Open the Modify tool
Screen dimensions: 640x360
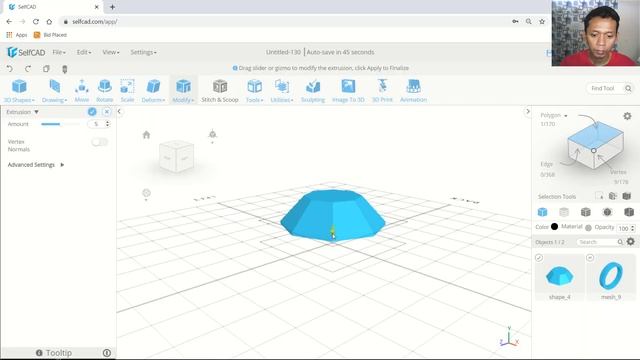183,91
